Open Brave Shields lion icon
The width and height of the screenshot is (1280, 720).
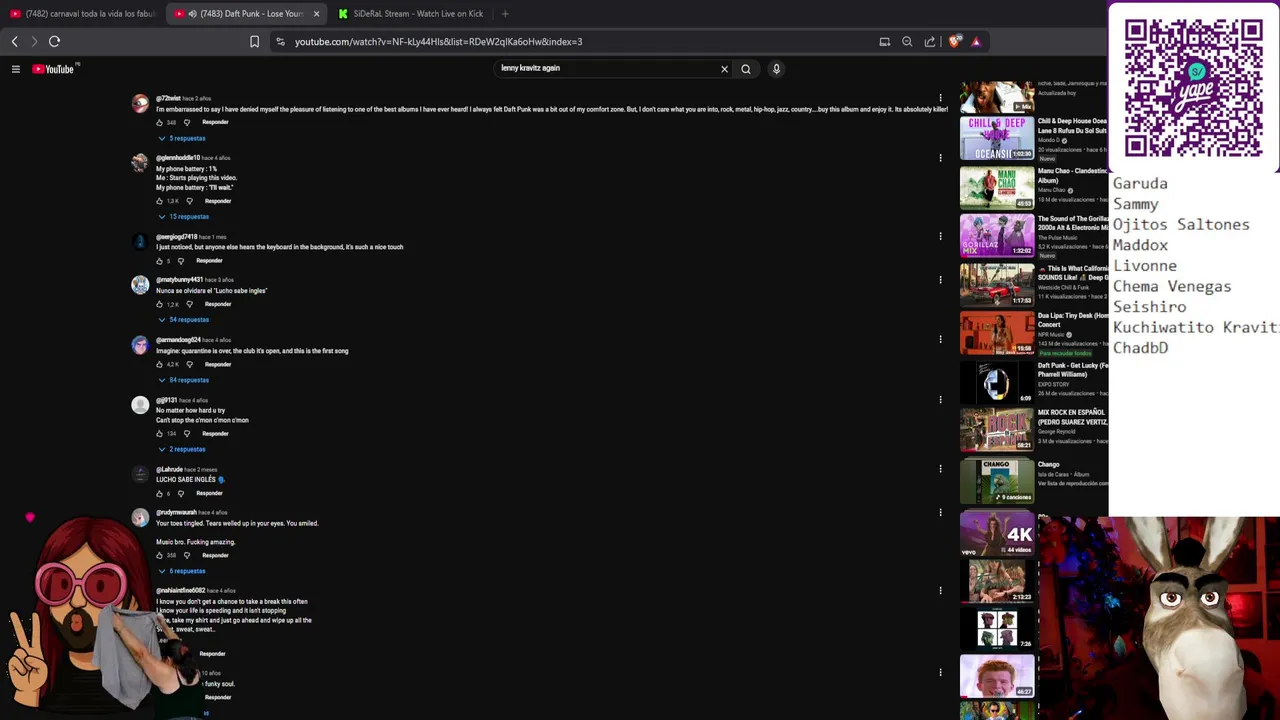[x=955, y=42]
